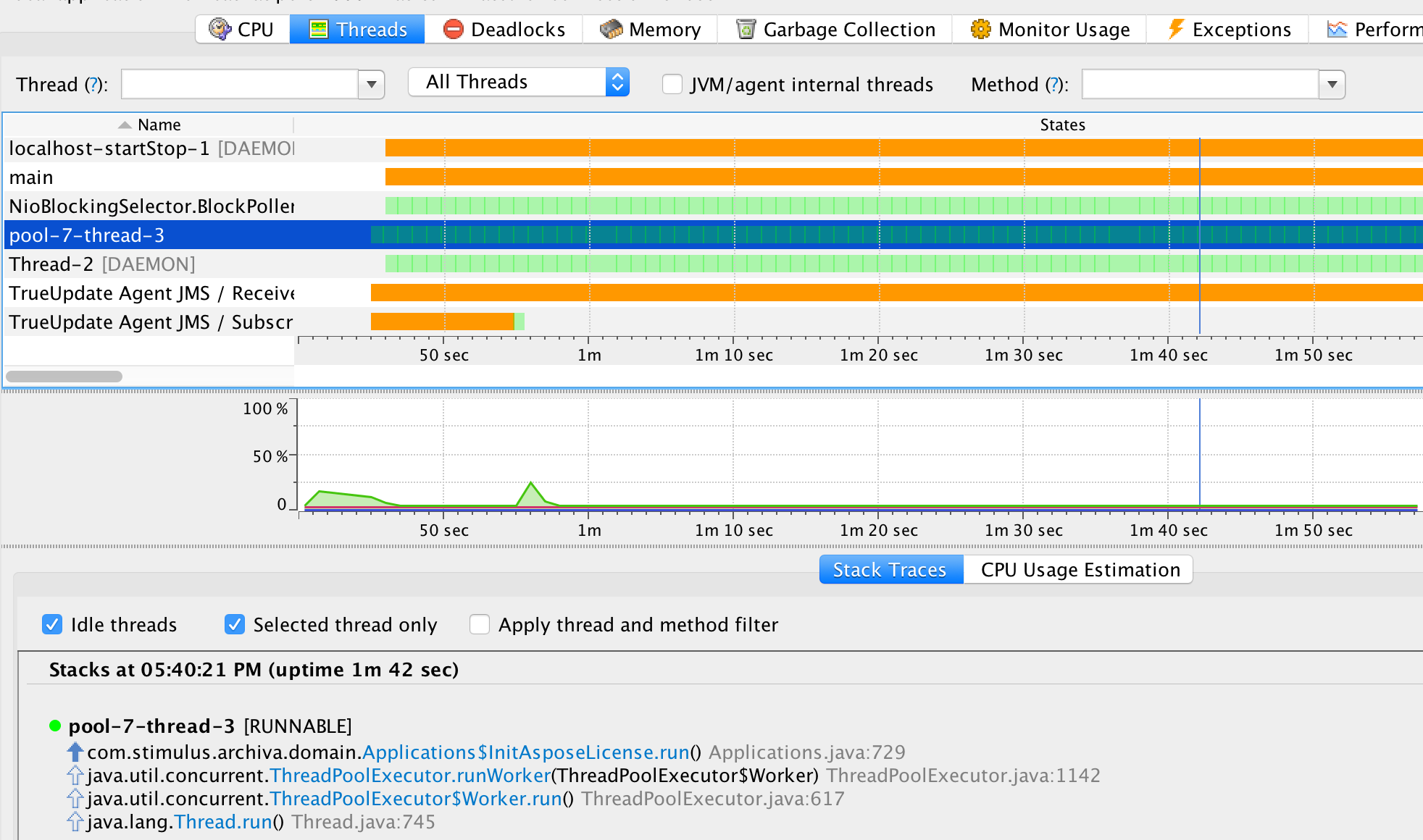Image resolution: width=1423 pixels, height=840 pixels.
Task: Click the filled arrow beside InitAsposeLicense frame
Action: coord(75,752)
